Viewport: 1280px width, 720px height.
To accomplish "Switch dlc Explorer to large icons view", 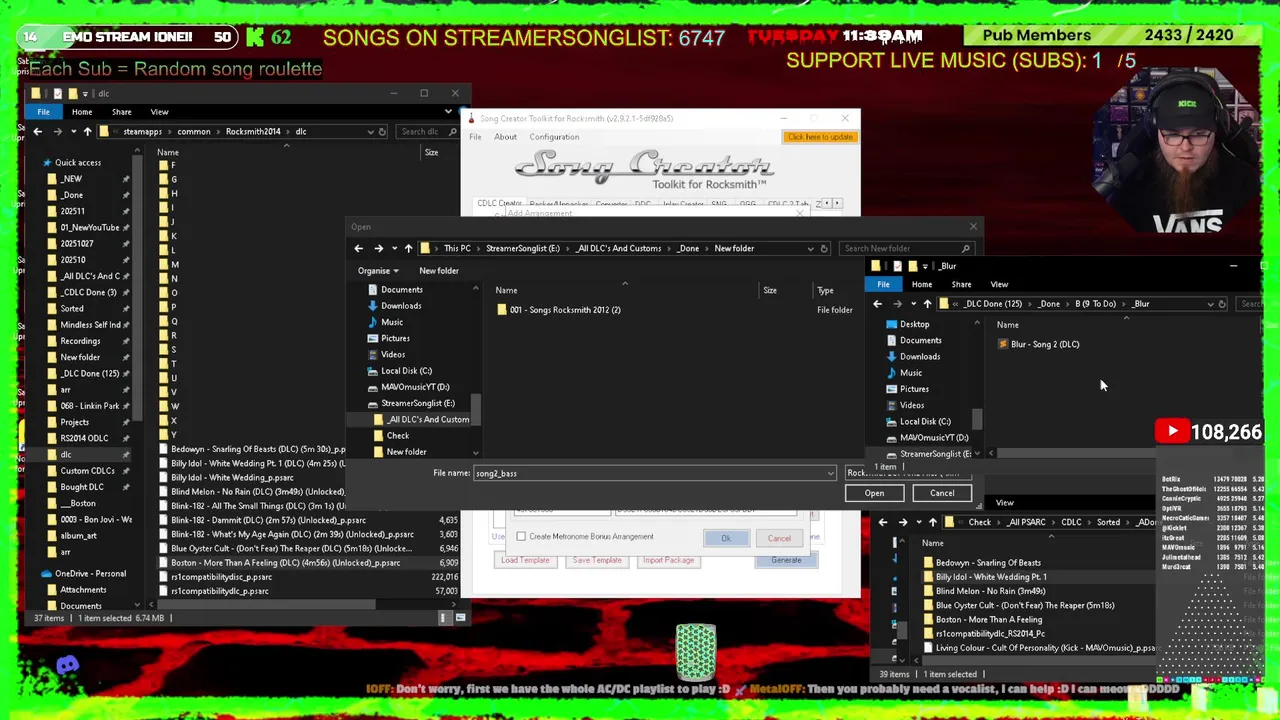I will [460, 618].
